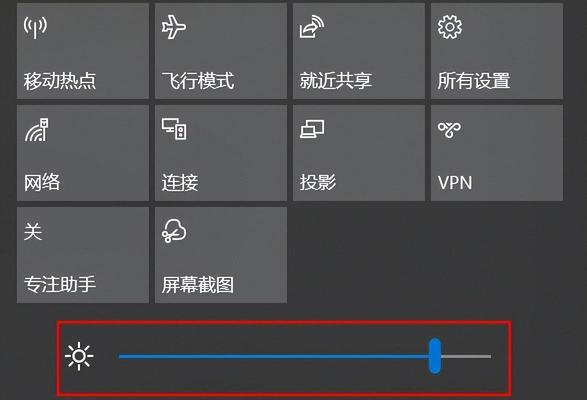Toggle the 专注助手 focus assist tile

click(x=83, y=255)
